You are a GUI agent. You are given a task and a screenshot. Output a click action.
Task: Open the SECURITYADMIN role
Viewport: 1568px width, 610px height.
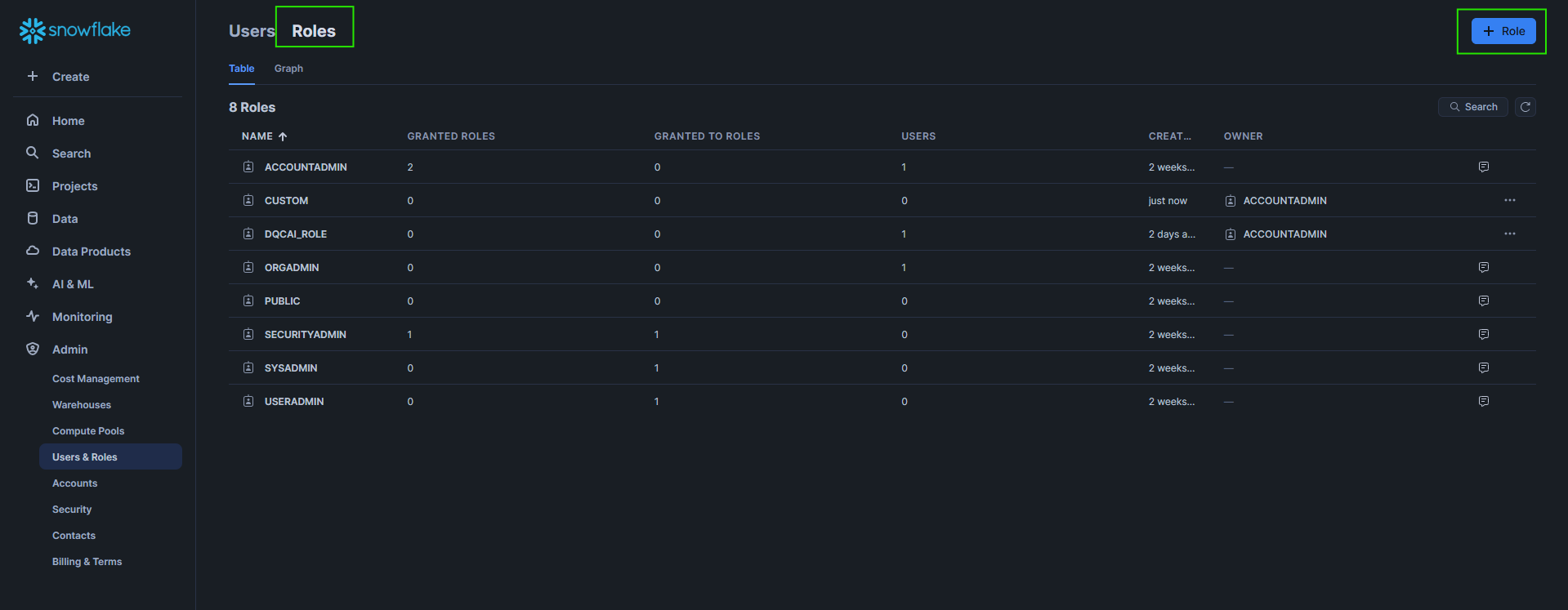(x=305, y=335)
